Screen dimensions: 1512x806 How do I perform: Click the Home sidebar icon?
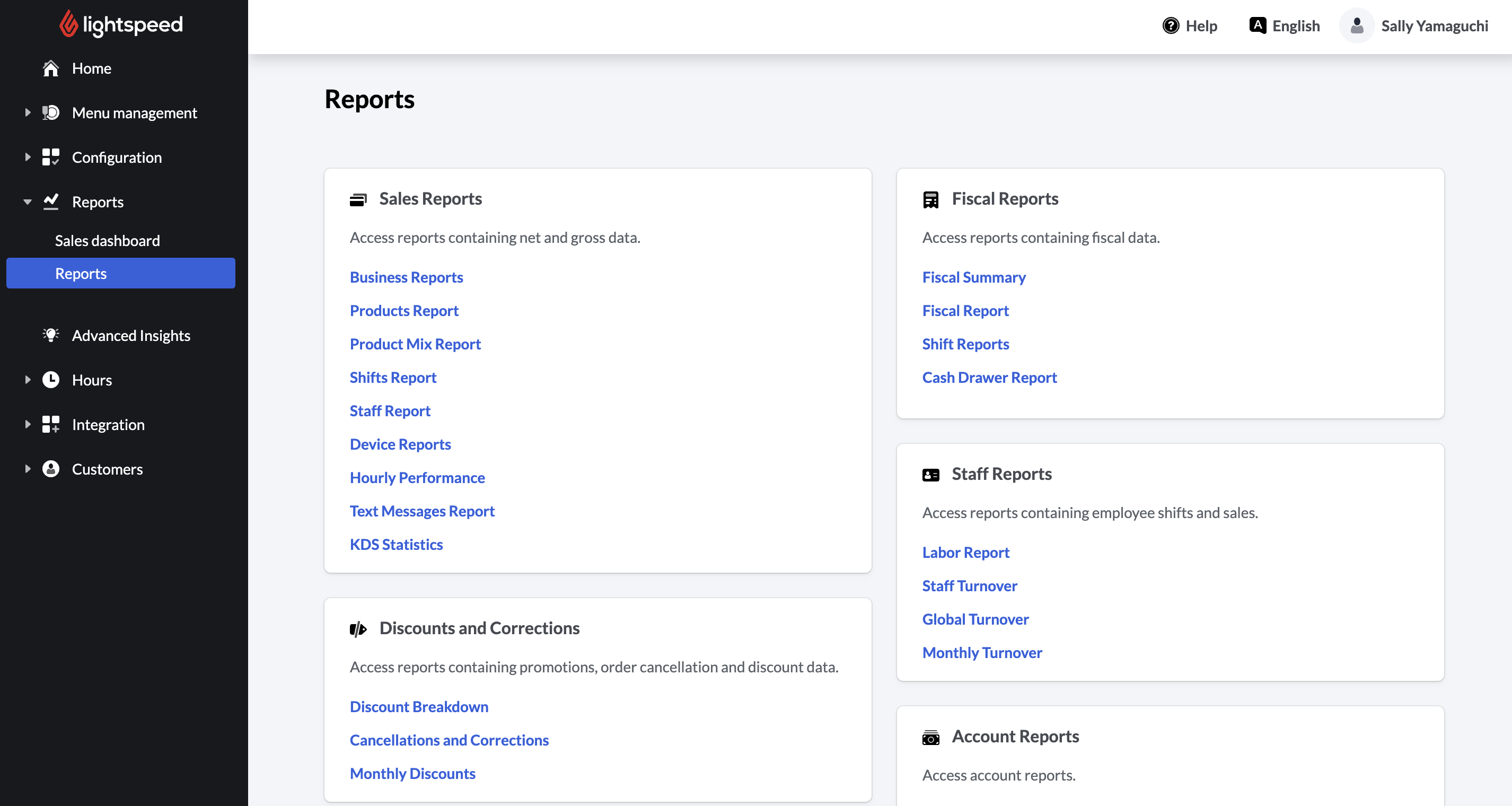pyautogui.click(x=50, y=67)
